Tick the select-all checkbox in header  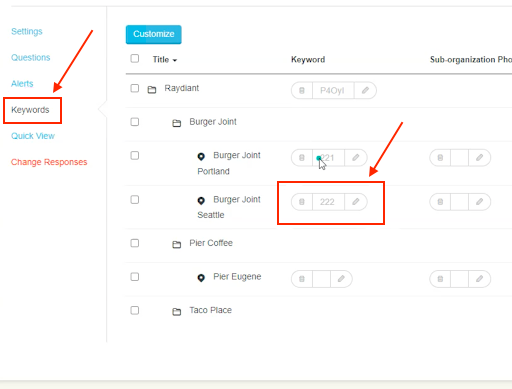(x=135, y=59)
